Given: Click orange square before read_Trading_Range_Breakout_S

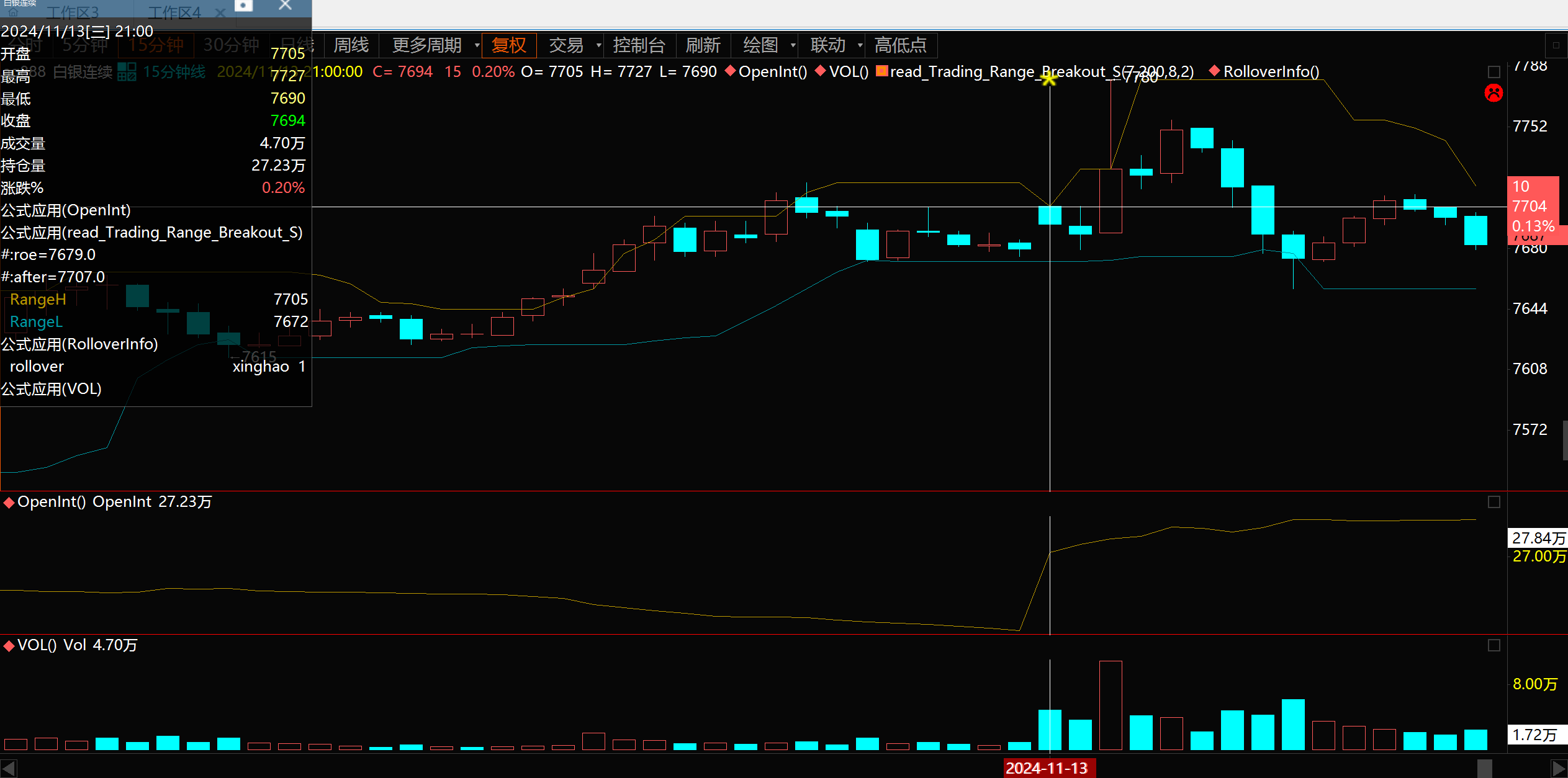Looking at the screenshot, I should (x=881, y=71).
